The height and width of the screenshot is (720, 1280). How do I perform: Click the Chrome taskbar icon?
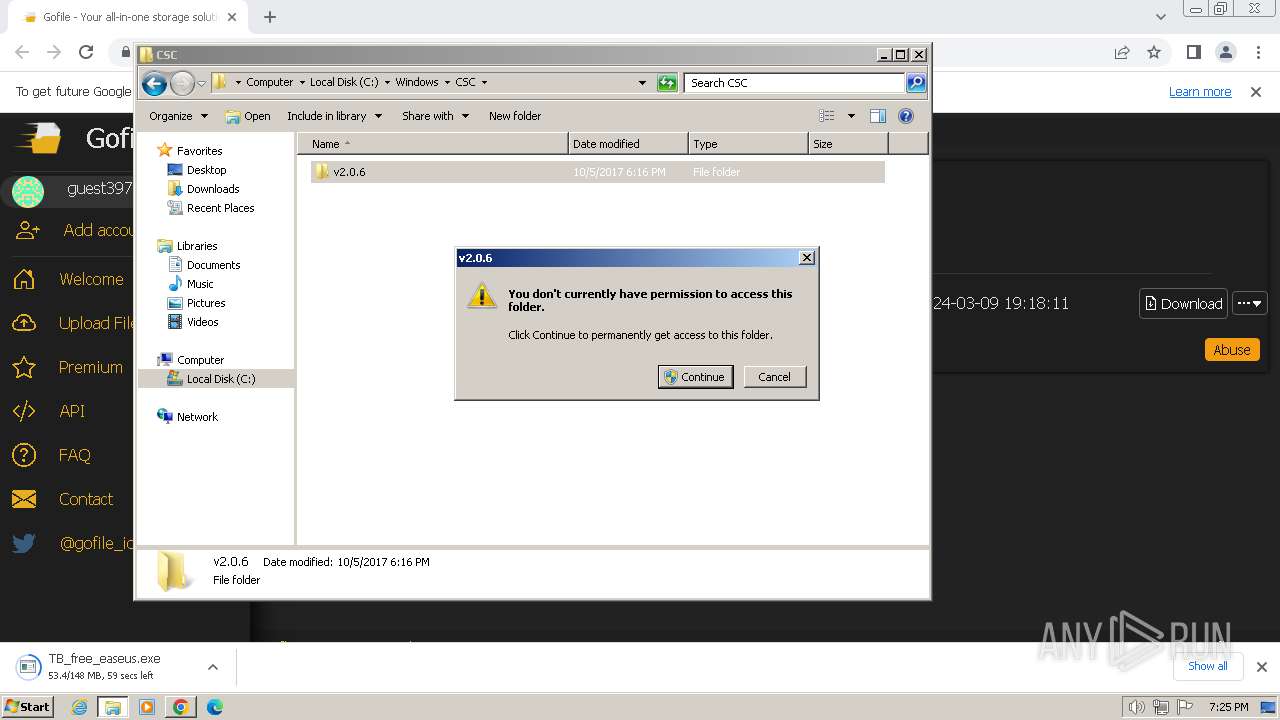pyautogui.click(x=180, y=707)
